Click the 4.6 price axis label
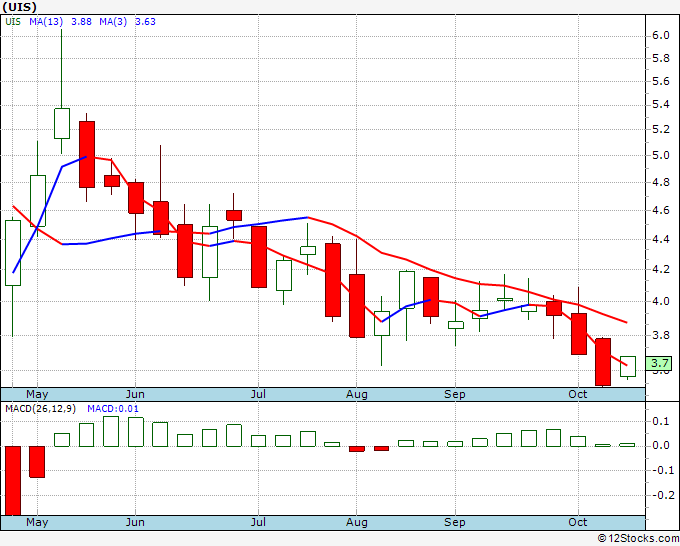Viewport: 680px width, 546px height. (x=660, y=211)
